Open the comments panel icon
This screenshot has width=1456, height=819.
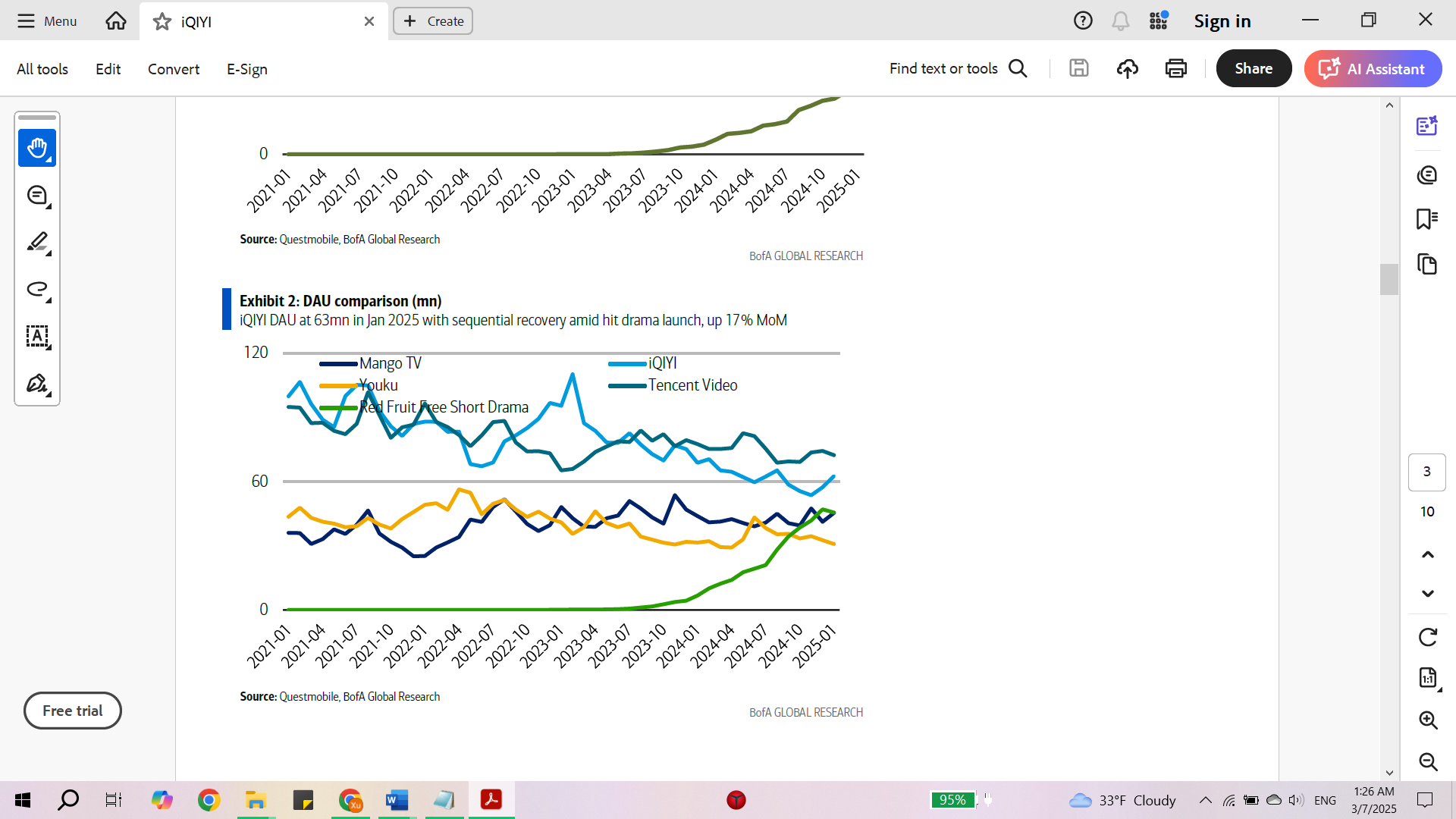tap(1427, 175)
